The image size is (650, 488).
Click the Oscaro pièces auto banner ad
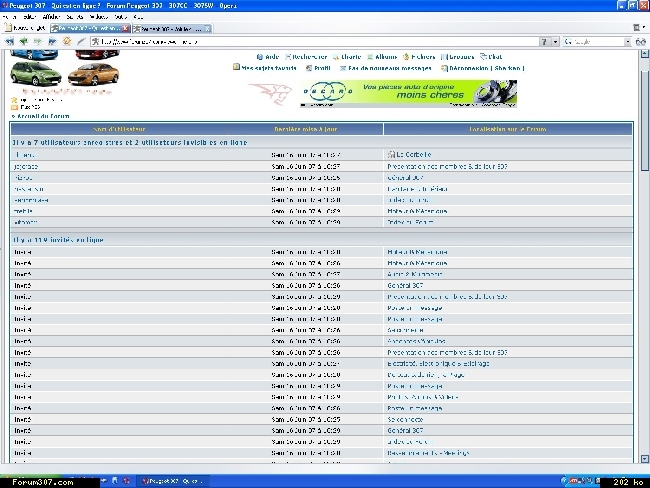(x=408, y=93)
